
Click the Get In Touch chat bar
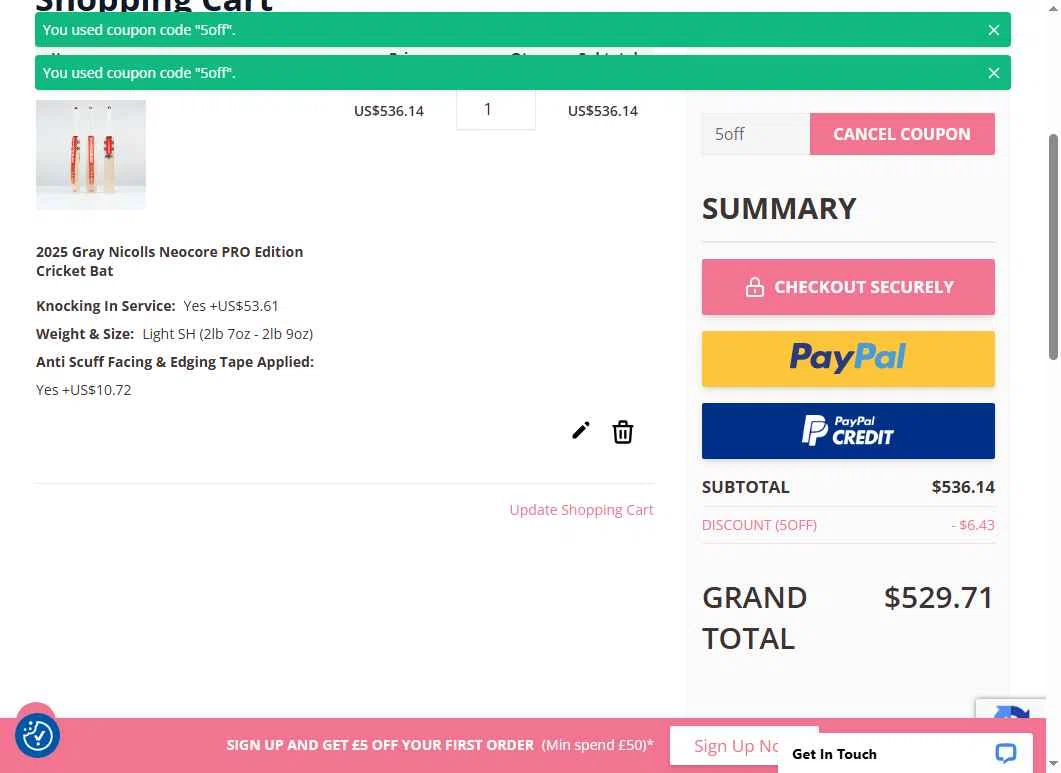905,753
